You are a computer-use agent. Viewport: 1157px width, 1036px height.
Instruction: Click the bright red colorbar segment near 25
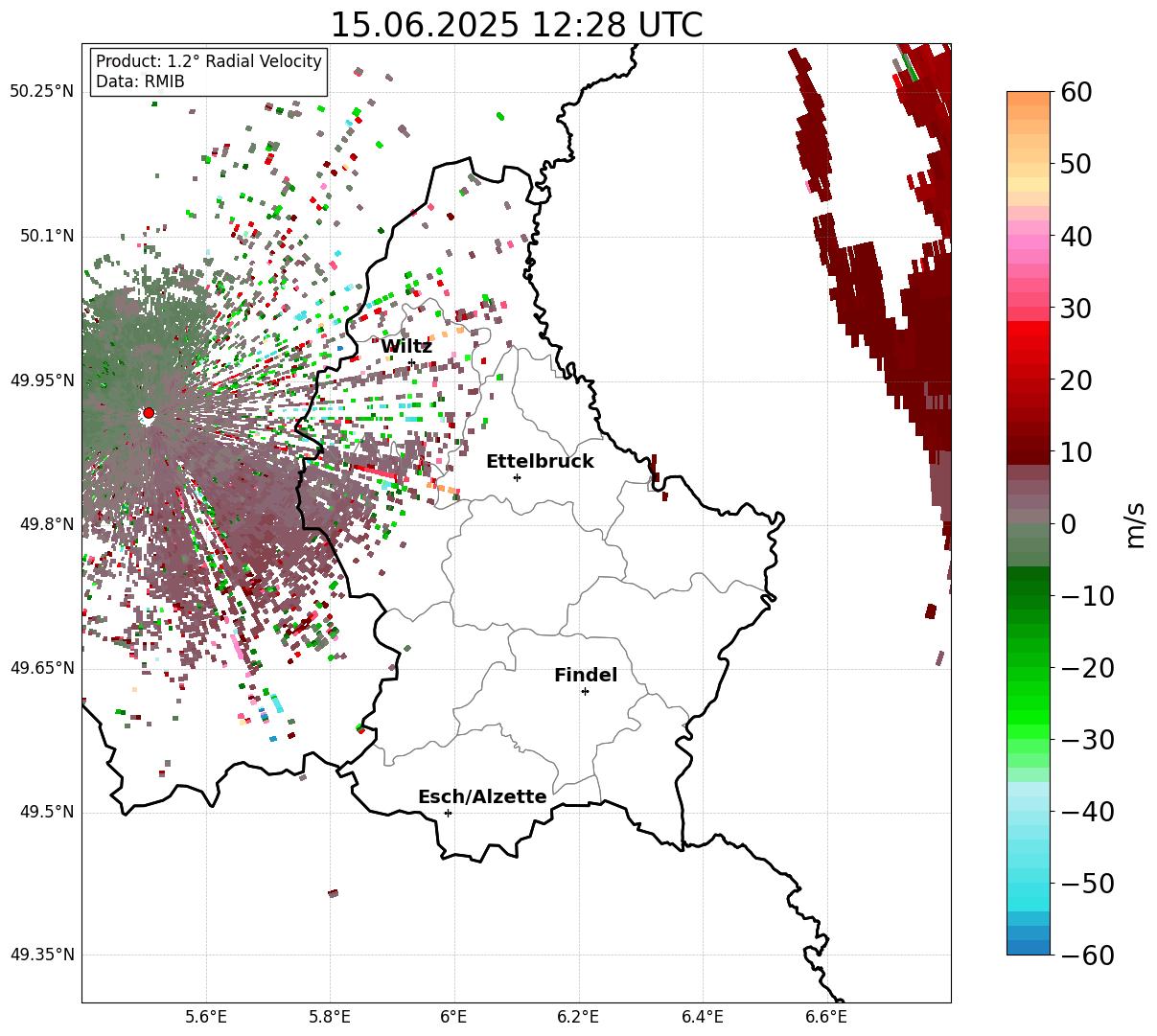[1029, 343]
